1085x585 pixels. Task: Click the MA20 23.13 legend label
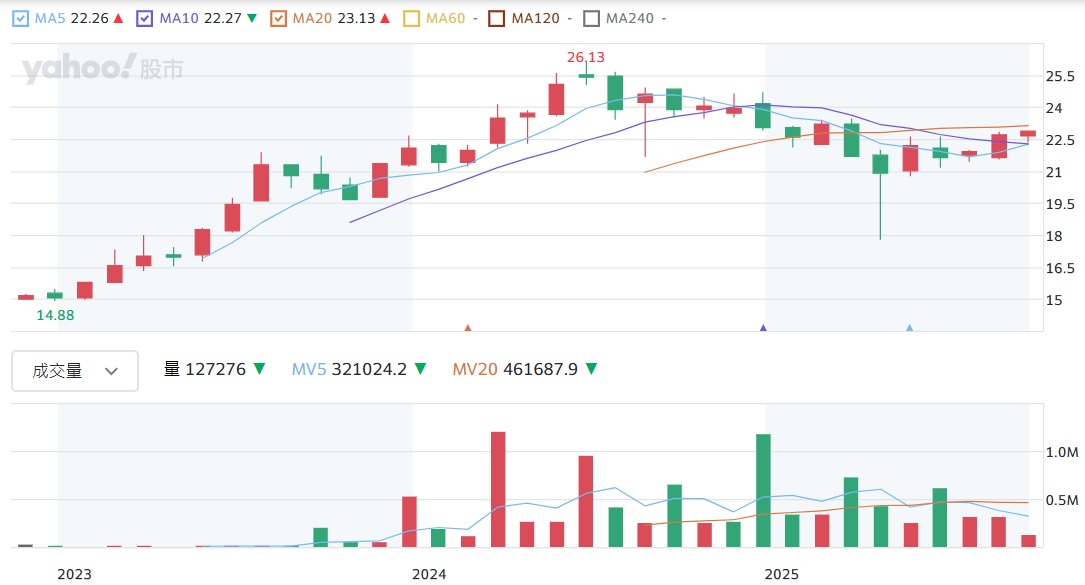pyautogui.click(x=328, y=18)
